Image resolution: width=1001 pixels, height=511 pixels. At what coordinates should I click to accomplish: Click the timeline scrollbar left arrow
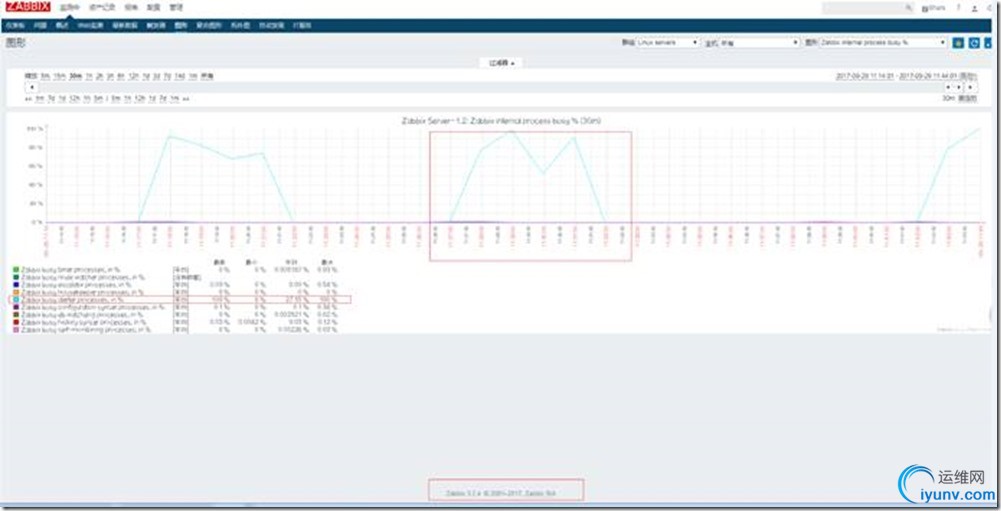(x=31, y=87)
